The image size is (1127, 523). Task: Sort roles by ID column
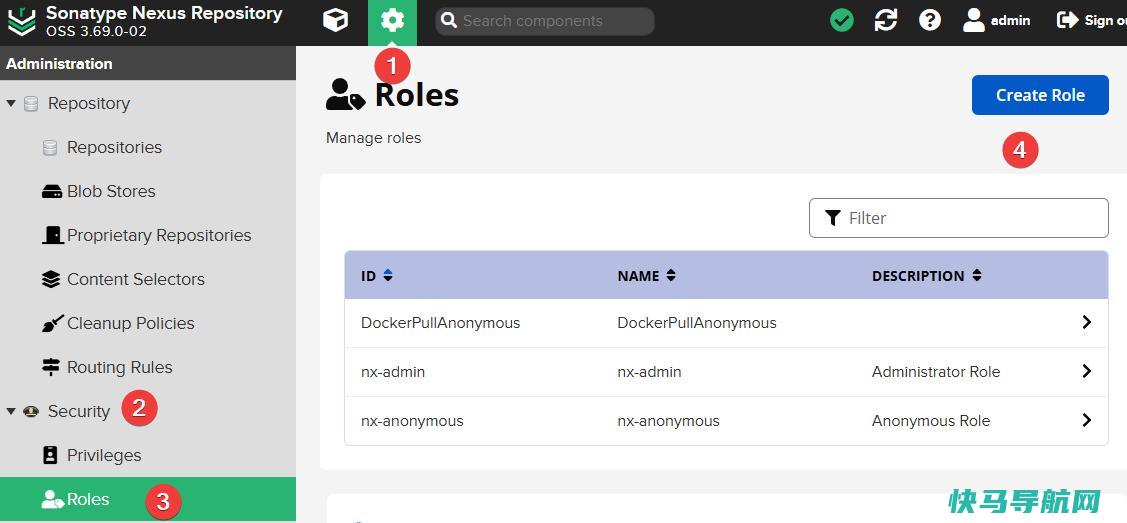click(377, 276)
